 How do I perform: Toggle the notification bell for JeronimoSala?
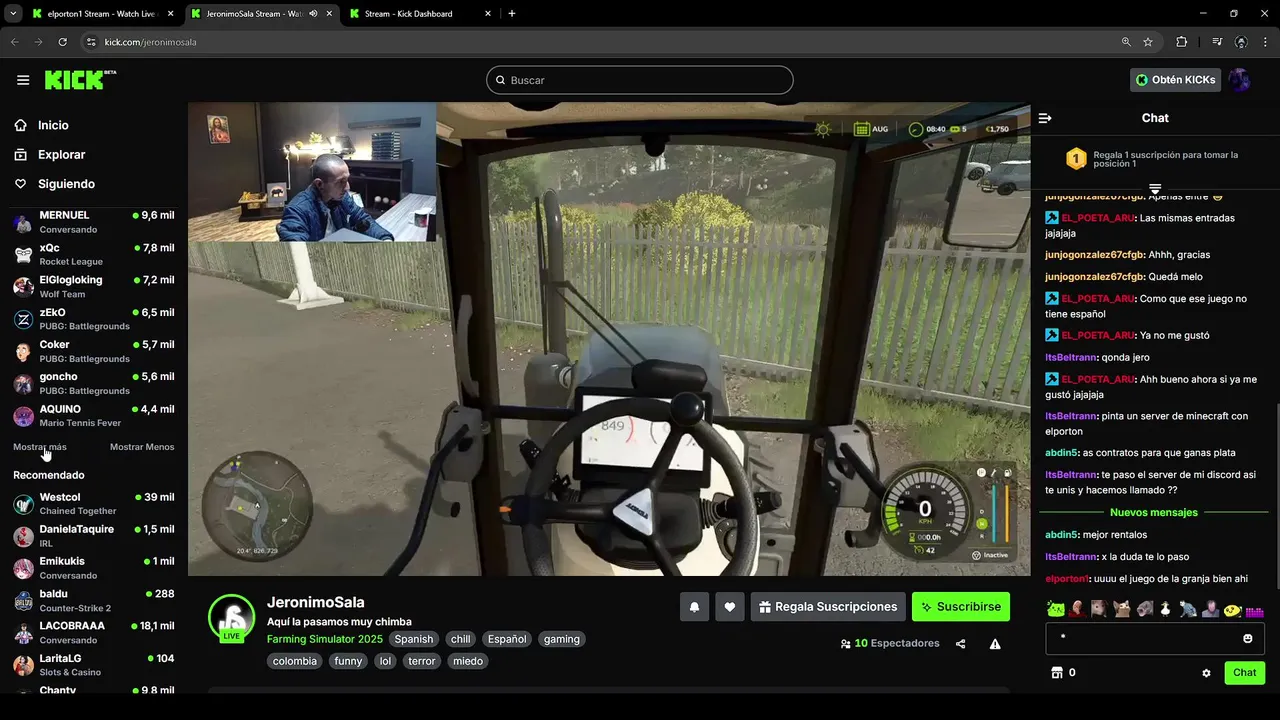[x=694, y=607]
